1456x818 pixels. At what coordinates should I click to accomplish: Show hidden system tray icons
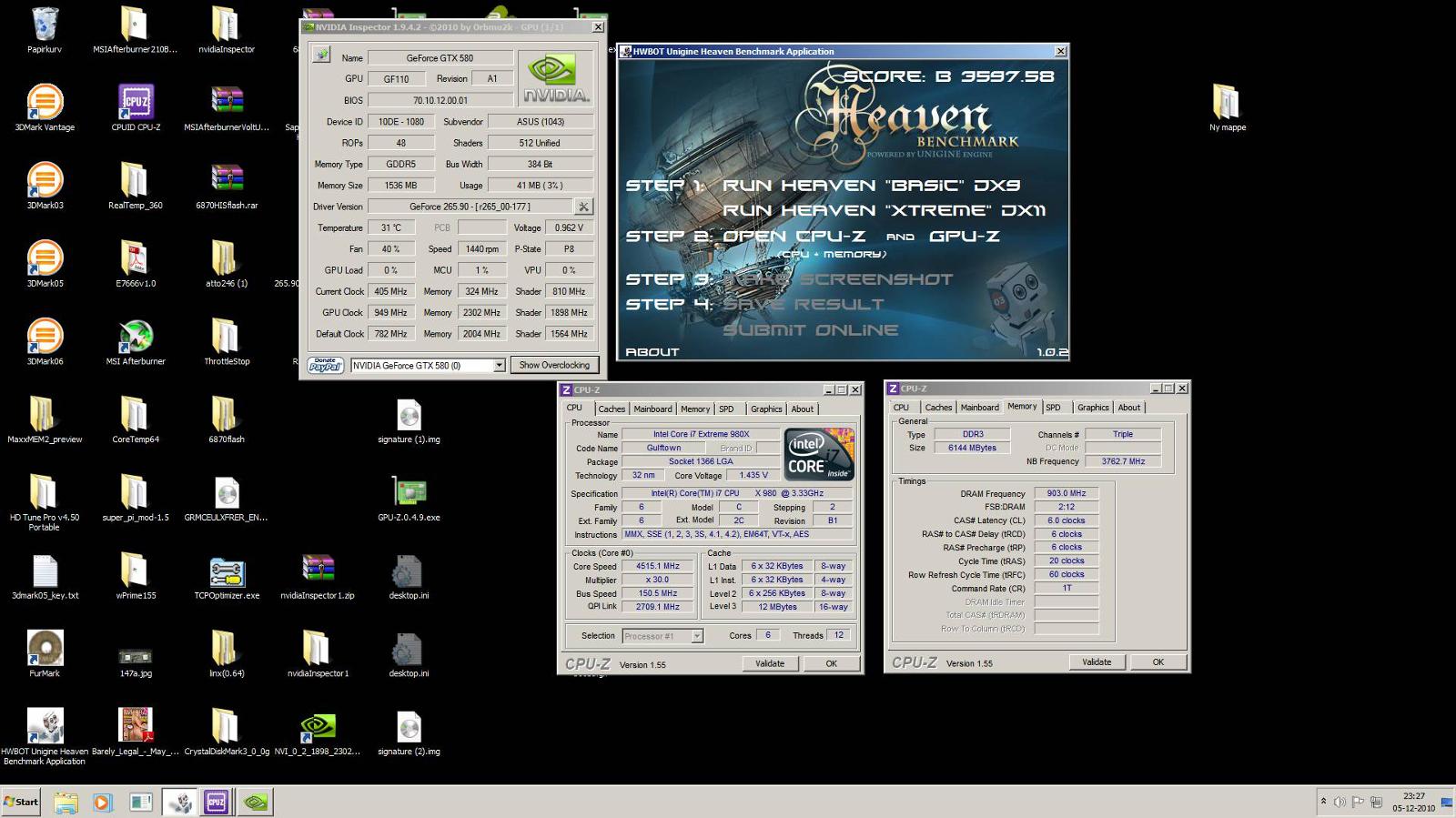pyautogui.click(x=1323, y=801)
